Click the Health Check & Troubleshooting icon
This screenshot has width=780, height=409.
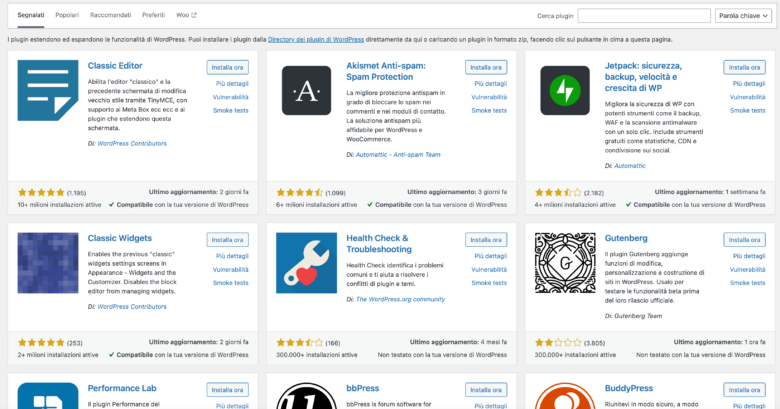(x=306, y=263)
